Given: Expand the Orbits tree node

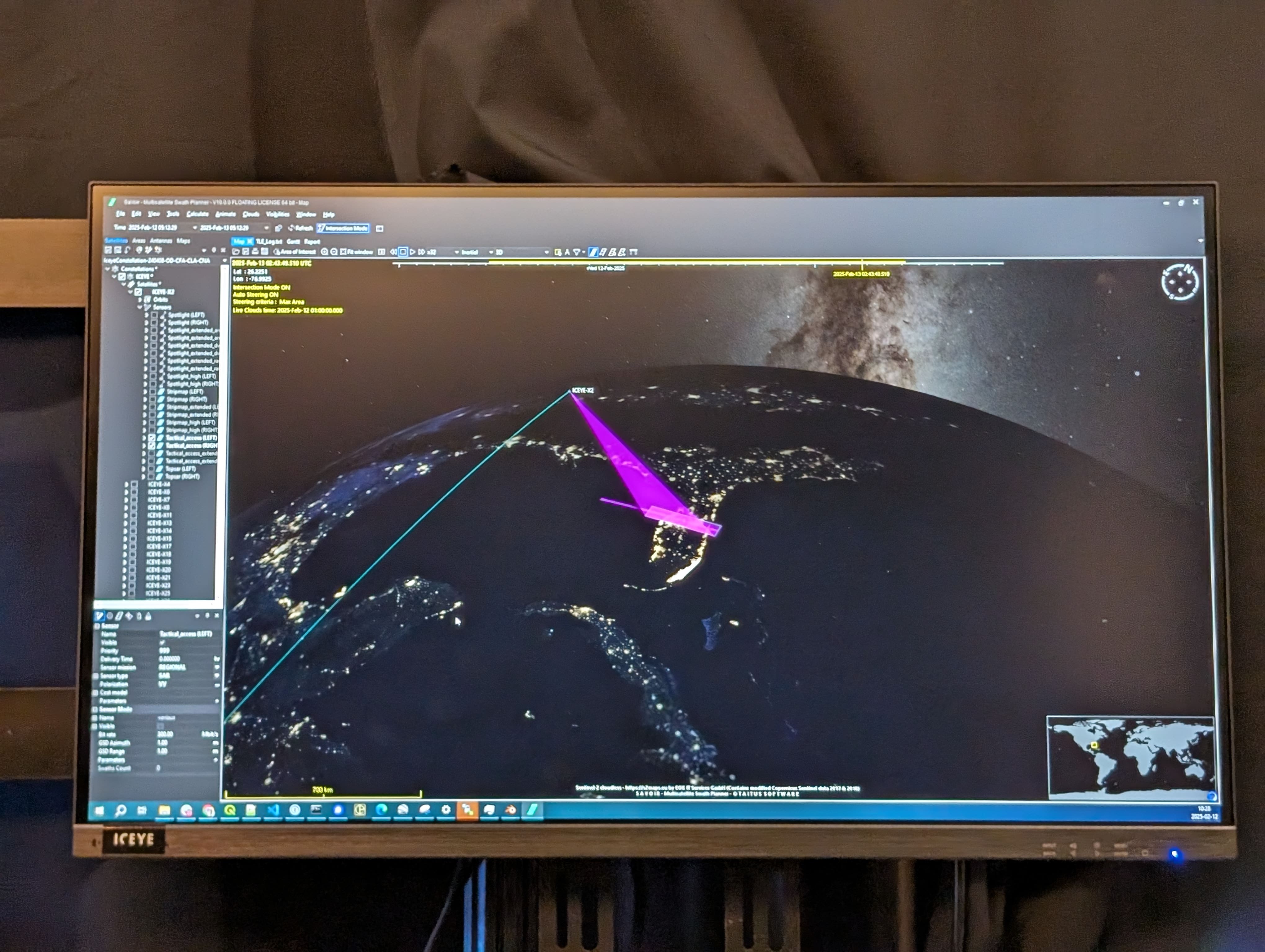Looking at the screenshot, I should tap(140, 299).
